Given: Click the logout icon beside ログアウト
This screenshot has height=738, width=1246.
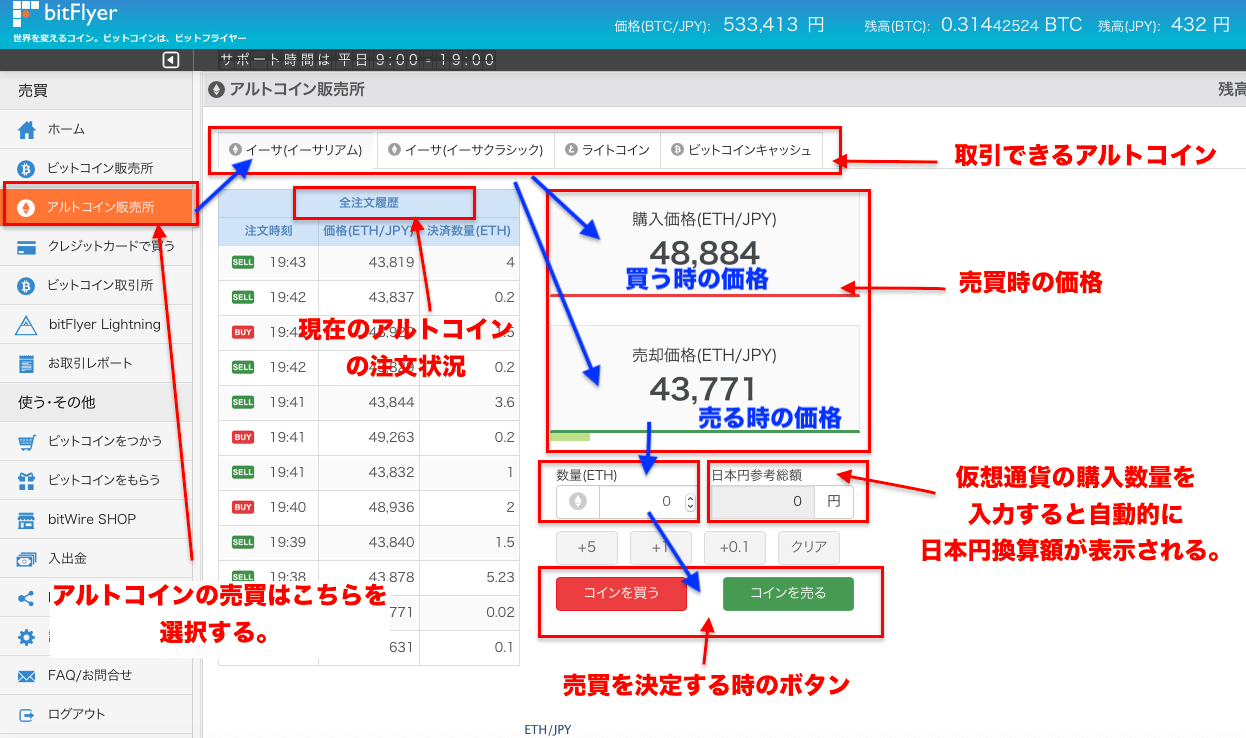Looking at the screenshot, I should (28, 715).
